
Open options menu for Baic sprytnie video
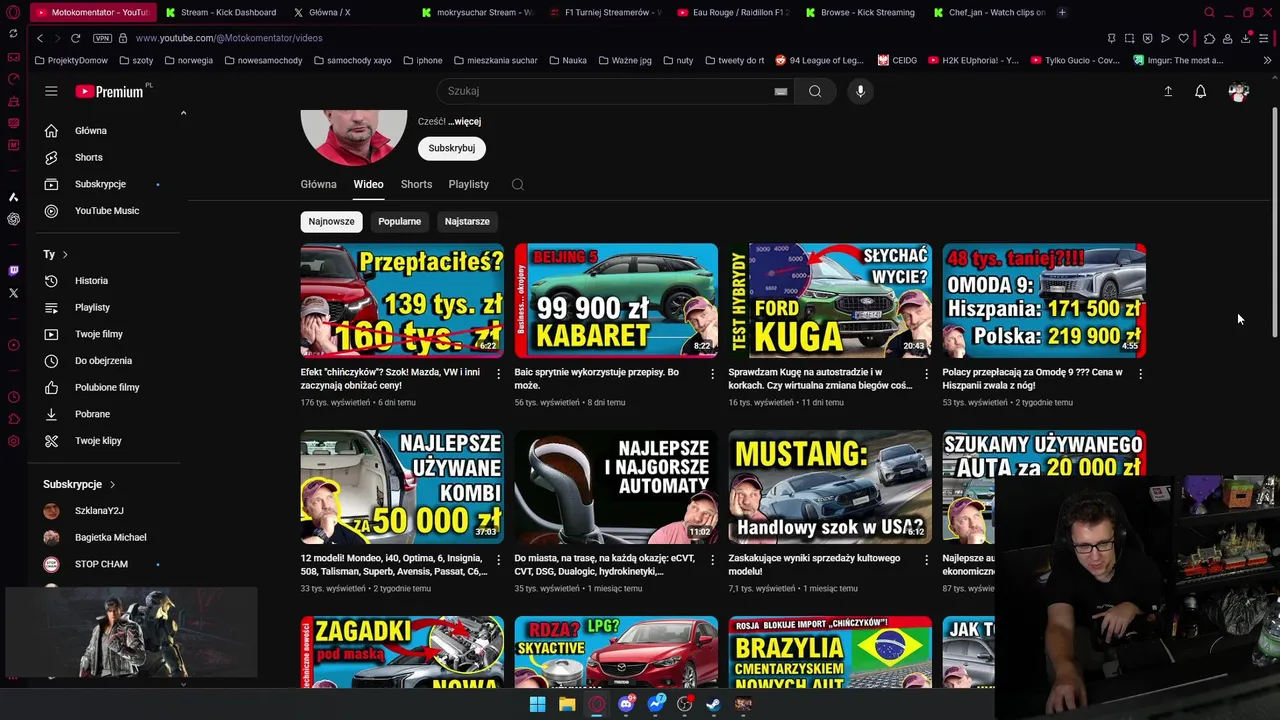(713, 374)
